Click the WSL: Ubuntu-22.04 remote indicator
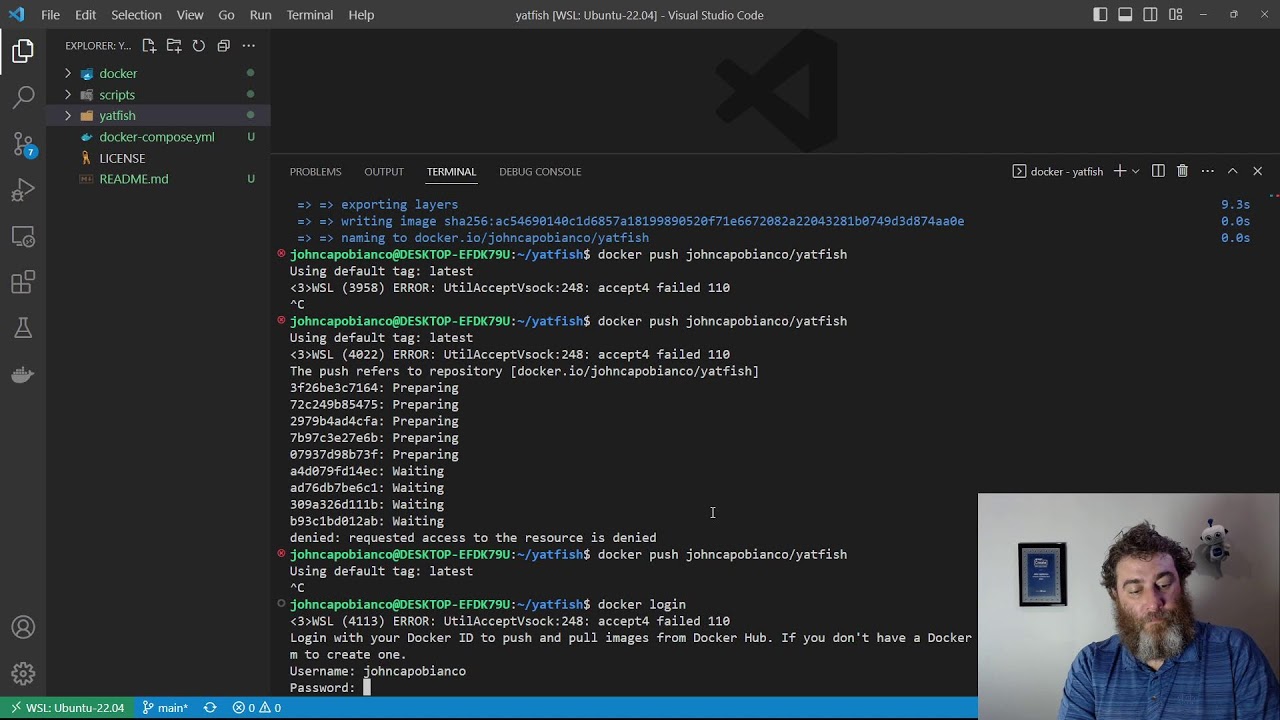Viewport: 1280px width, 720px height. pyautogui.click(x=67, y=708)
